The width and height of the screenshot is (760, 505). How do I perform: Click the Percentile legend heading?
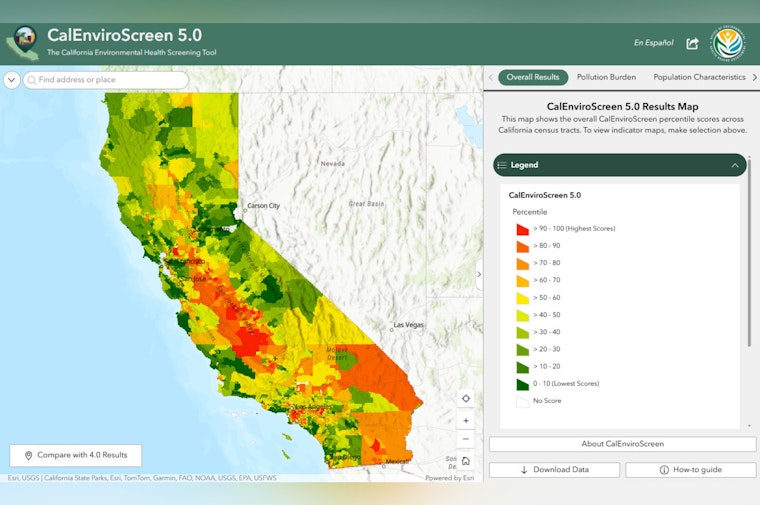530,212
